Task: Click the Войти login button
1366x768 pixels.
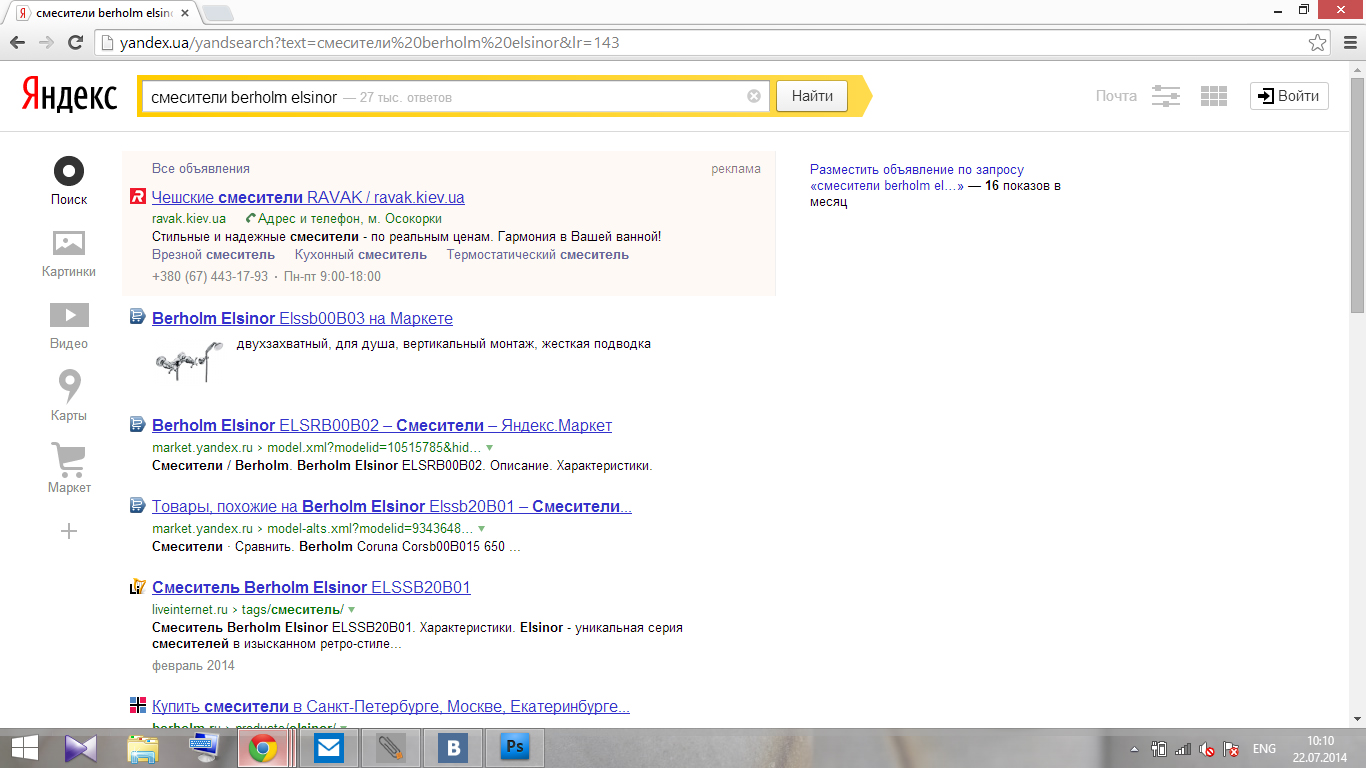Action: tap(1289, 96)
